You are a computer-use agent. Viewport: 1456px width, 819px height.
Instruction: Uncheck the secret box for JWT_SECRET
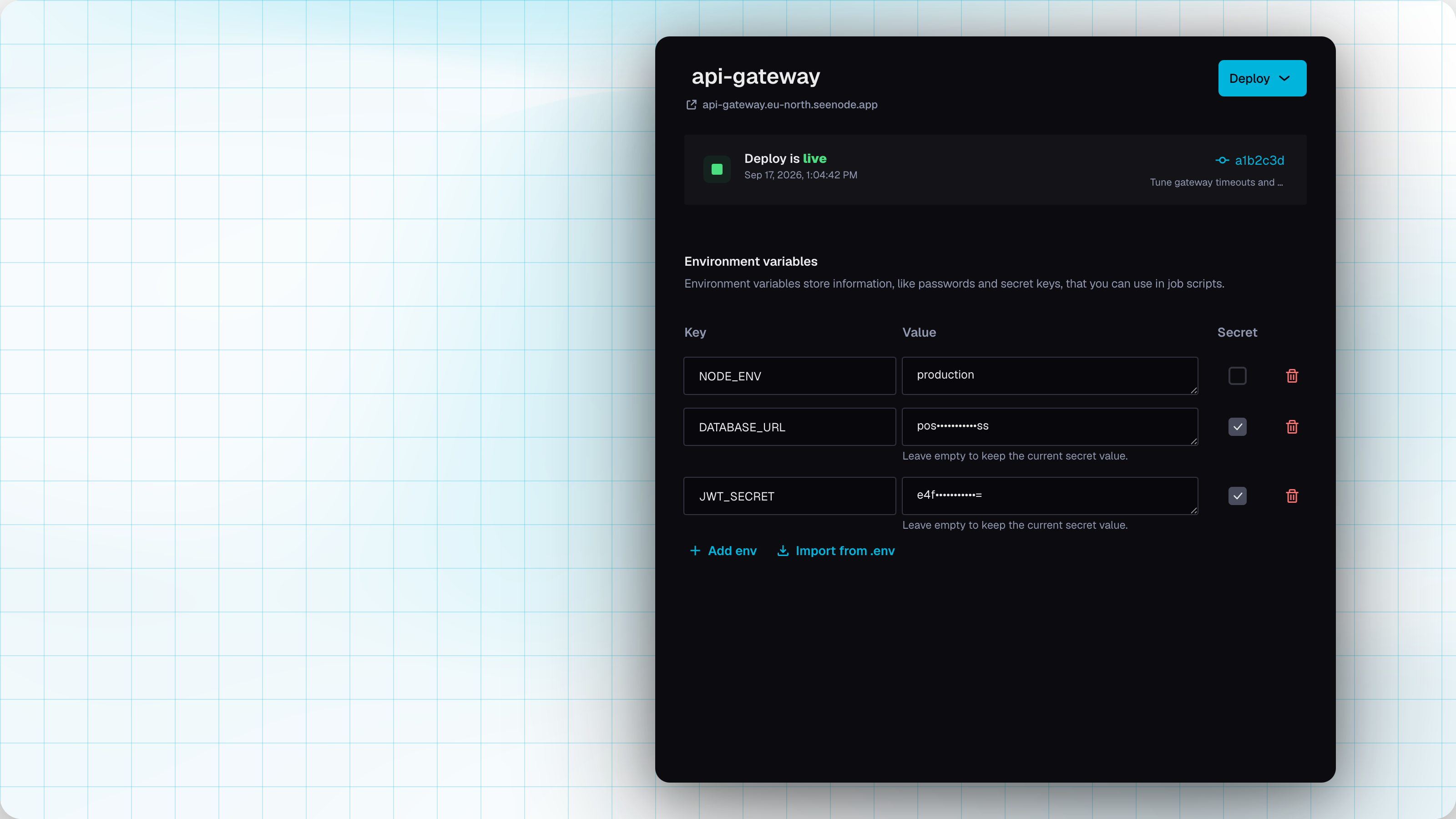(1237, 495)
